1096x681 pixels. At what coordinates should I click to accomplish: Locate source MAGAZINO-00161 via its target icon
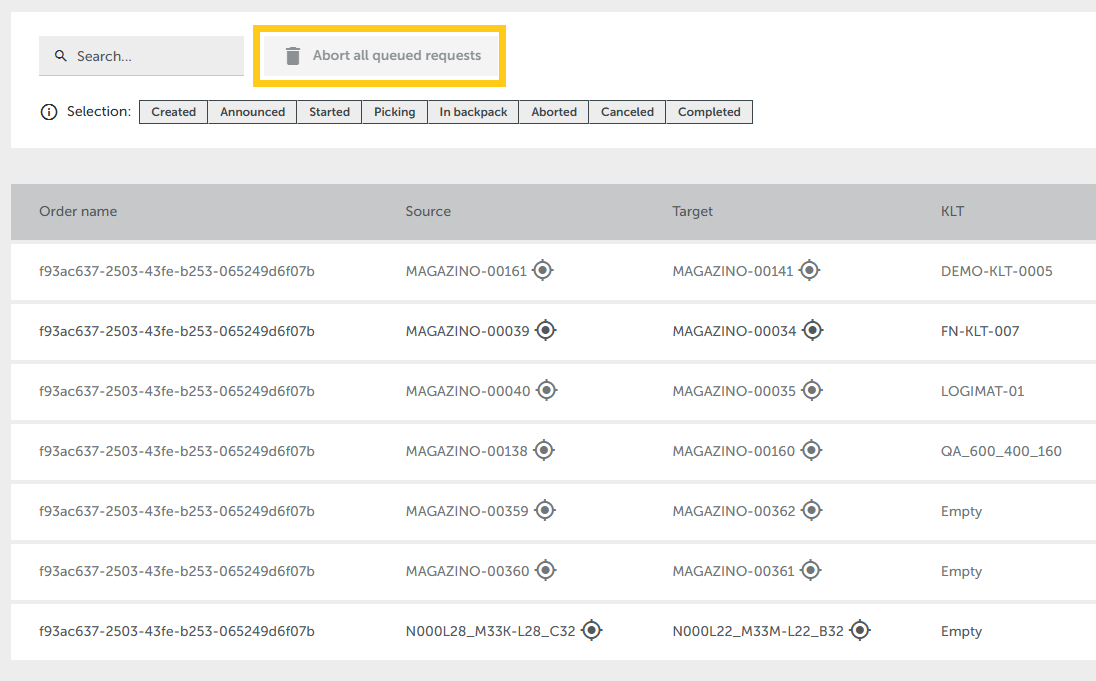tap(542, 270)
